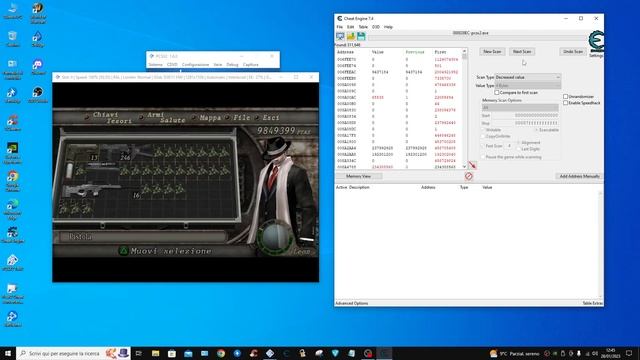Open the Table menu in Cheat Engine
This screenshot has width=640, height=360.
pyautogui.click(x=363, y=27)
